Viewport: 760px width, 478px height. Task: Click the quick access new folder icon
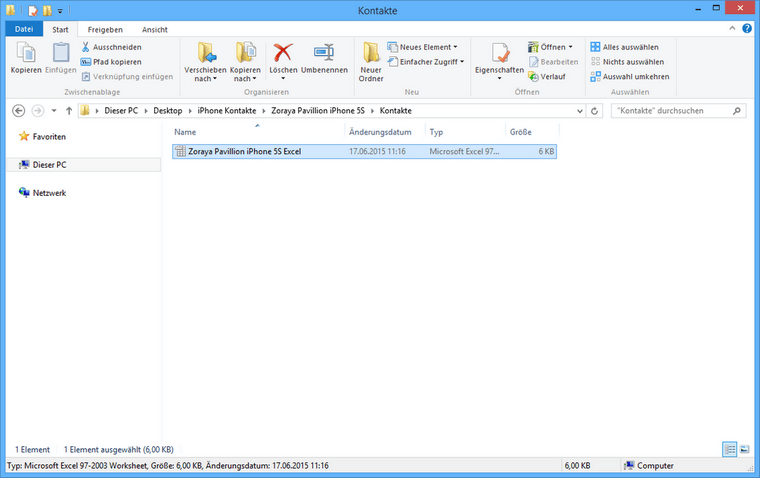click(x=47, y=10)
